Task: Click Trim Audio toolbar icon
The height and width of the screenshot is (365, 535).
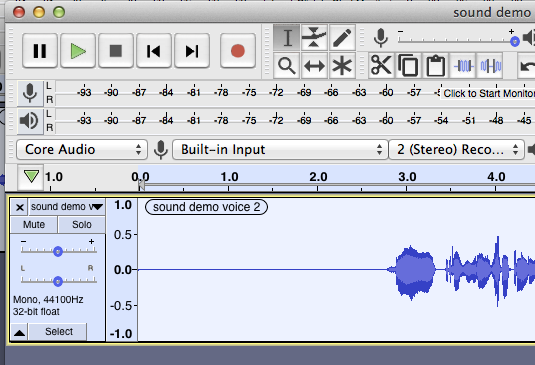Action: [463, 65]
